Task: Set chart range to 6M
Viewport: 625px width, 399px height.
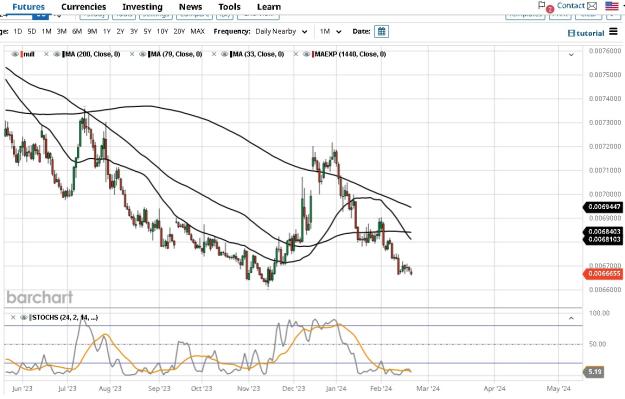Action: [x=77, y=31]
